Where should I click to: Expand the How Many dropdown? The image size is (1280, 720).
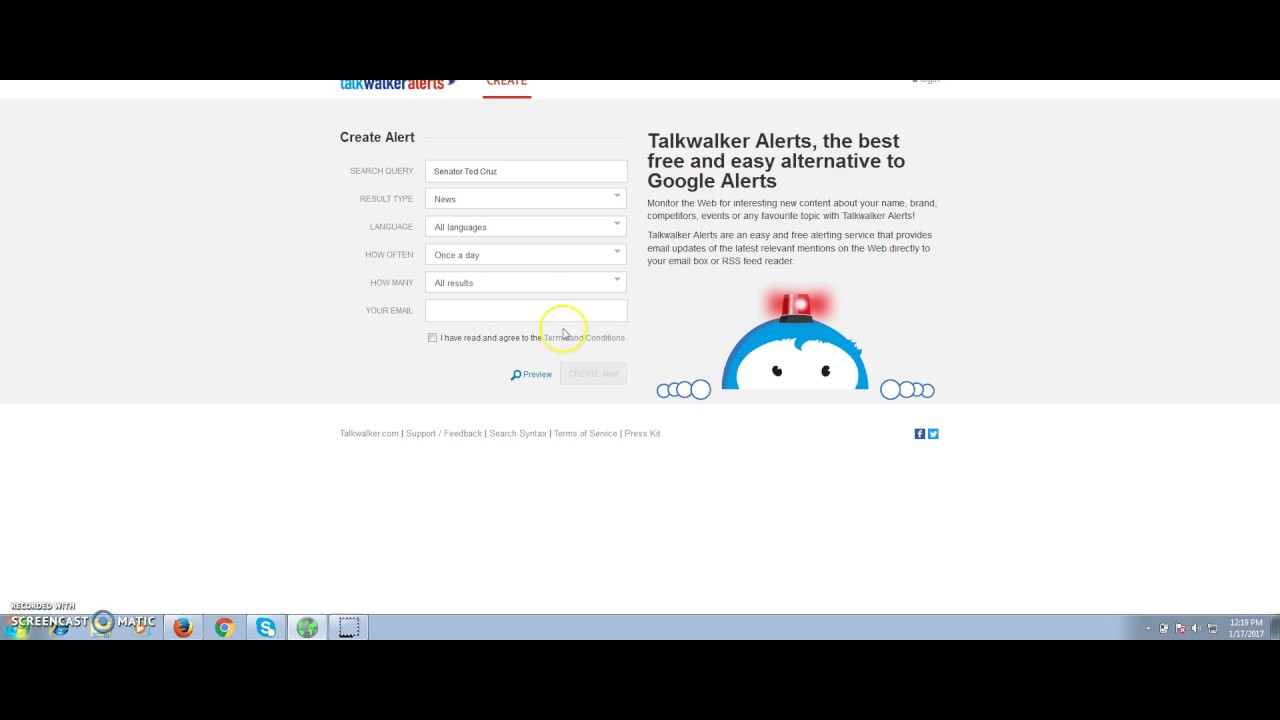[x=526, y=283]
